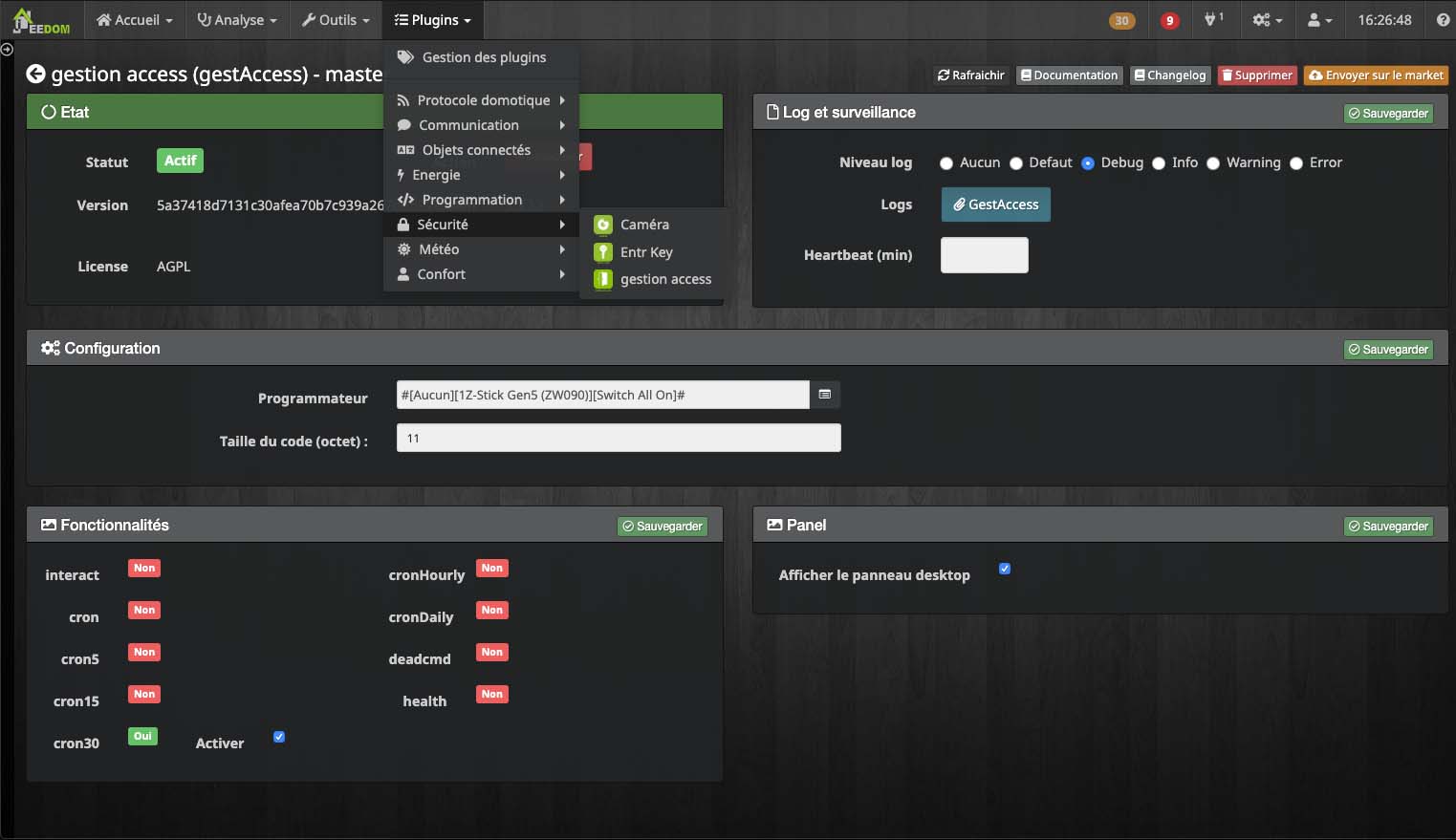The height and width of the screenshot is (840, 1456).
Task: Click the small circle arrow icon at left edge
Action: pyautogui.click(x=7, y=49)
